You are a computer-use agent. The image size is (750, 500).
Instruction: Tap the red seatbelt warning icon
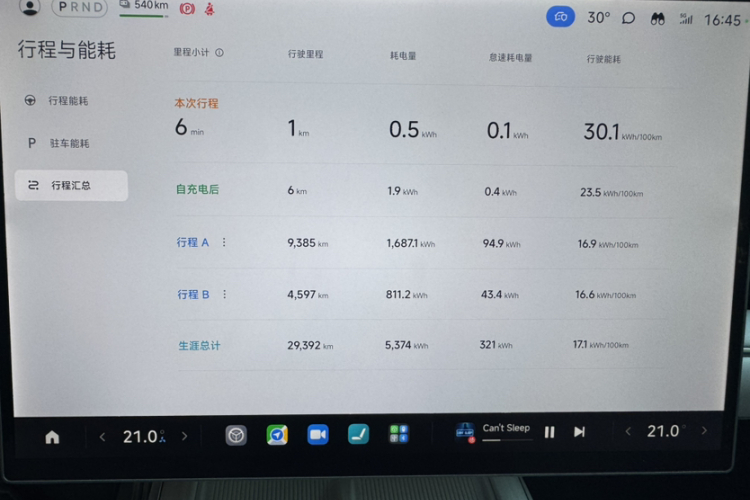pyautogui.click(x=210, y=9)
